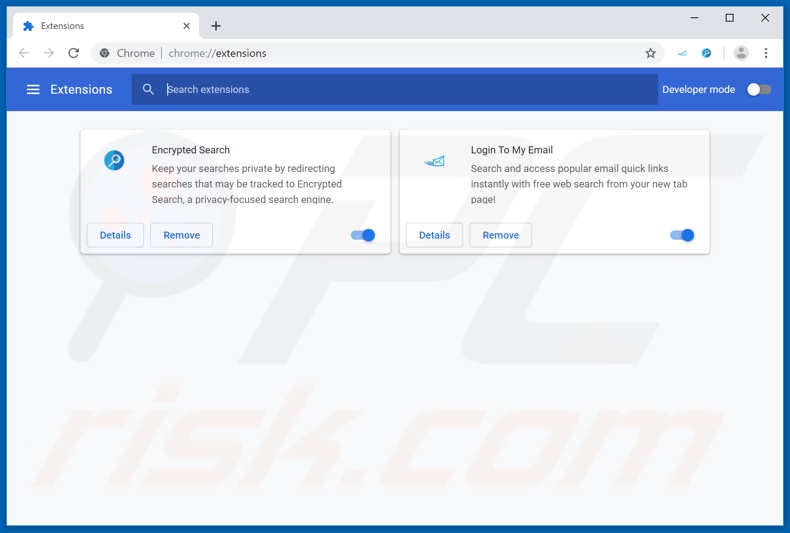This screenshot has width=790, height=533.
Task: Click the Login To My Email card icon
Action: tap(434, 161)
